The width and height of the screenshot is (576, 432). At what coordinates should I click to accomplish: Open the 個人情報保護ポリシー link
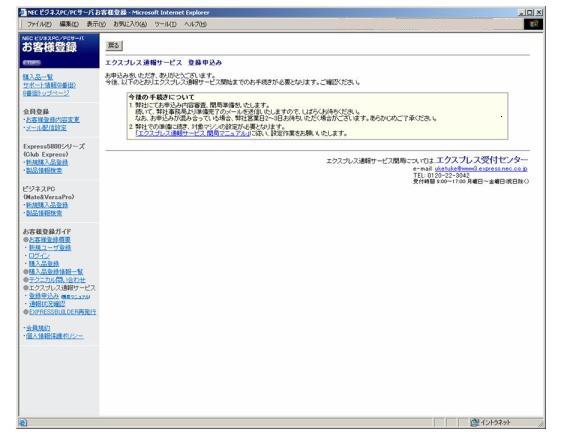click(x=55, y=336)
